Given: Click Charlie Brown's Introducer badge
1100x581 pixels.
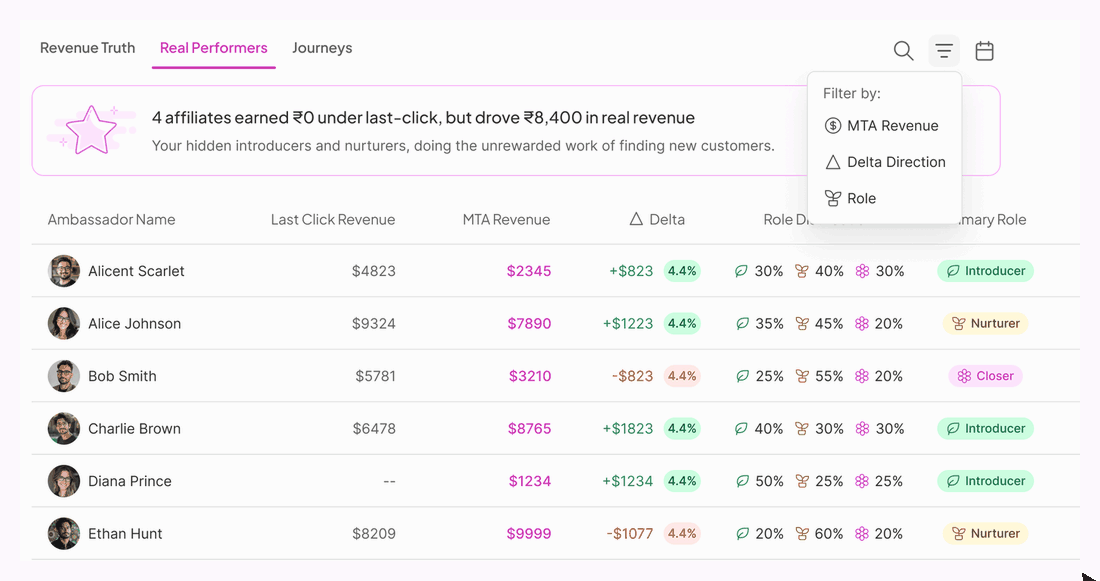Looking at the screenshot, I should coord(985,429).
